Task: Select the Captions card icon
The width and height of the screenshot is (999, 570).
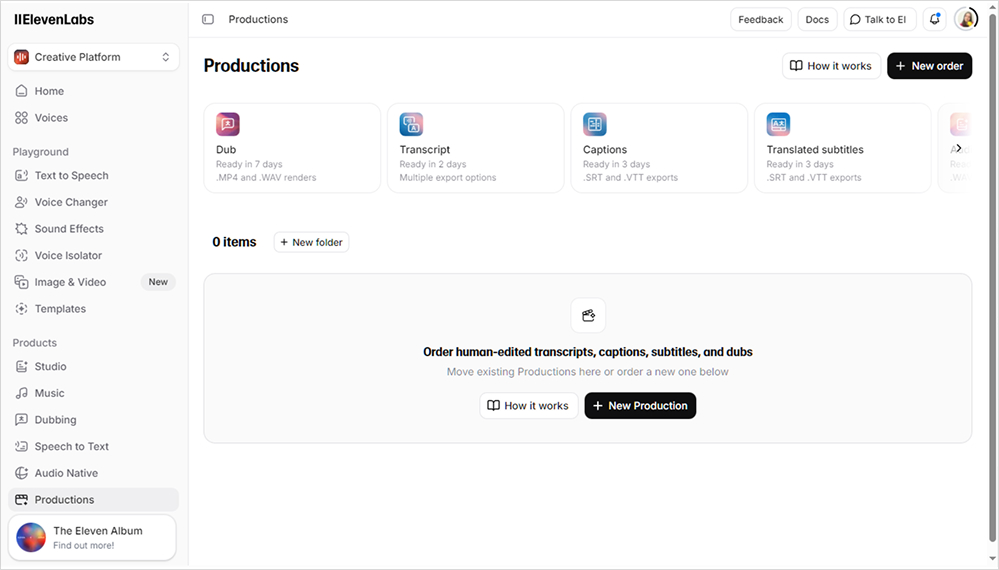Action: 595,124
